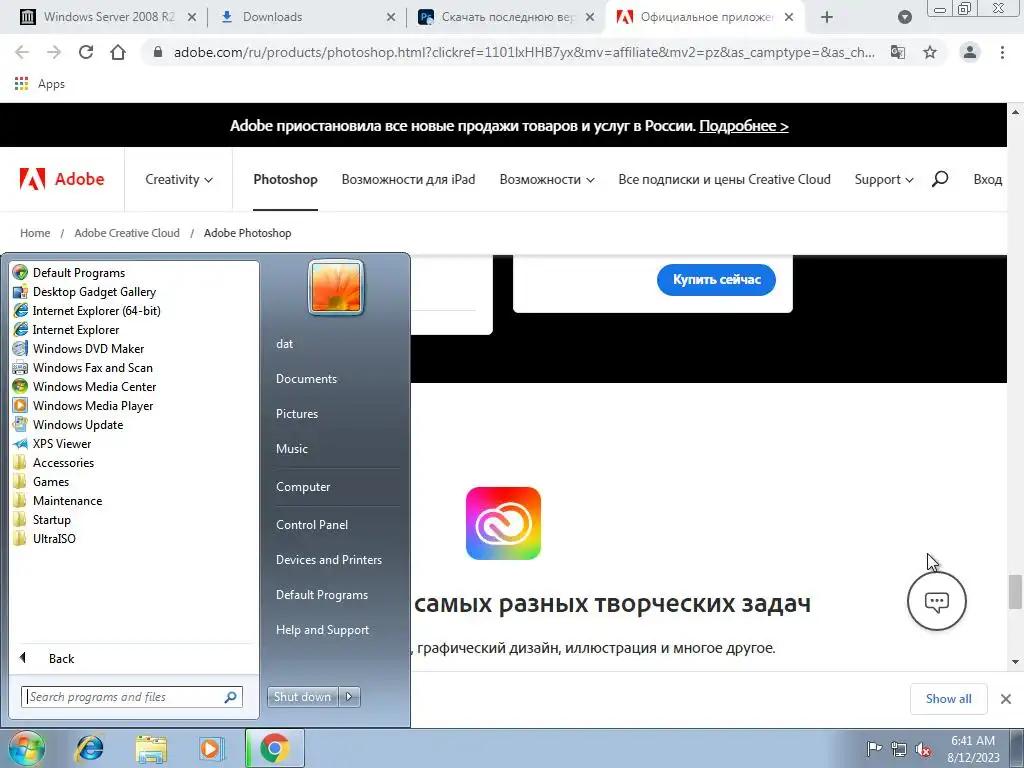1024x768 pixels.
Task: Expand the Games folder
Action: point(41,481)
